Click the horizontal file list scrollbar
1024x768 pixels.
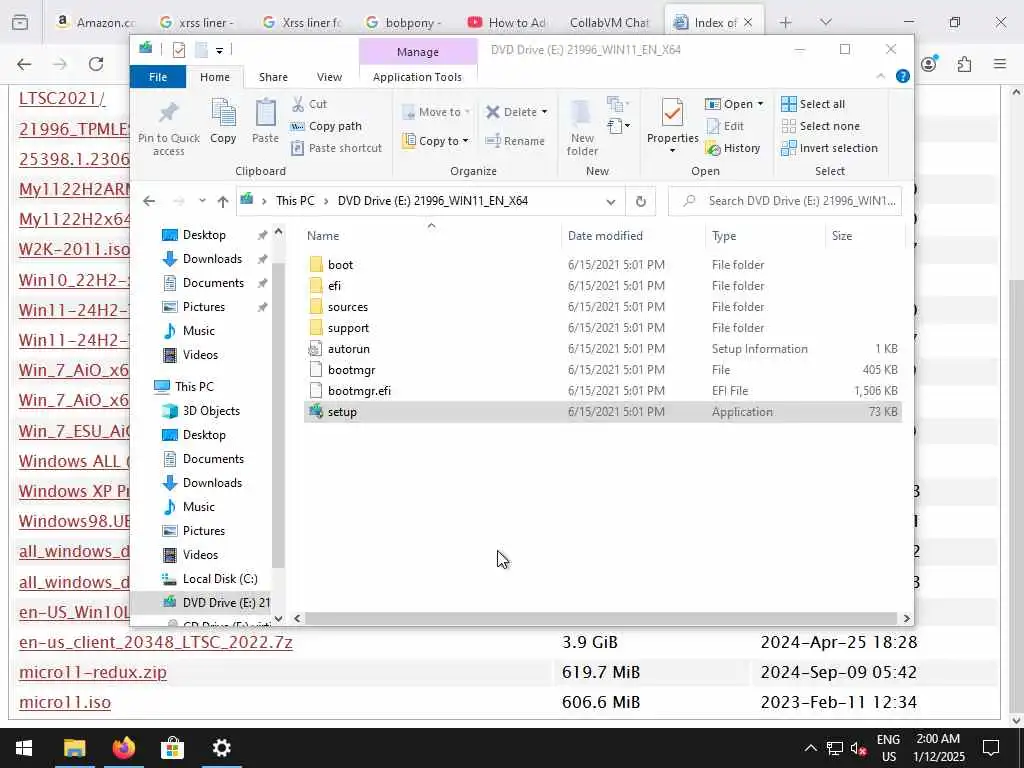(601, 618)
